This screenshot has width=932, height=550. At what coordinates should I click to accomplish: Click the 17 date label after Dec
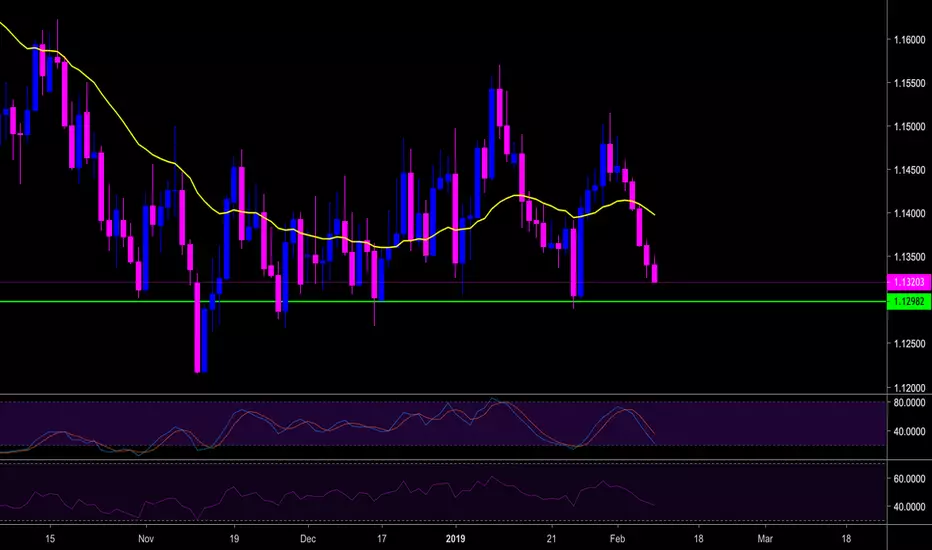click(x=382, y=539)
